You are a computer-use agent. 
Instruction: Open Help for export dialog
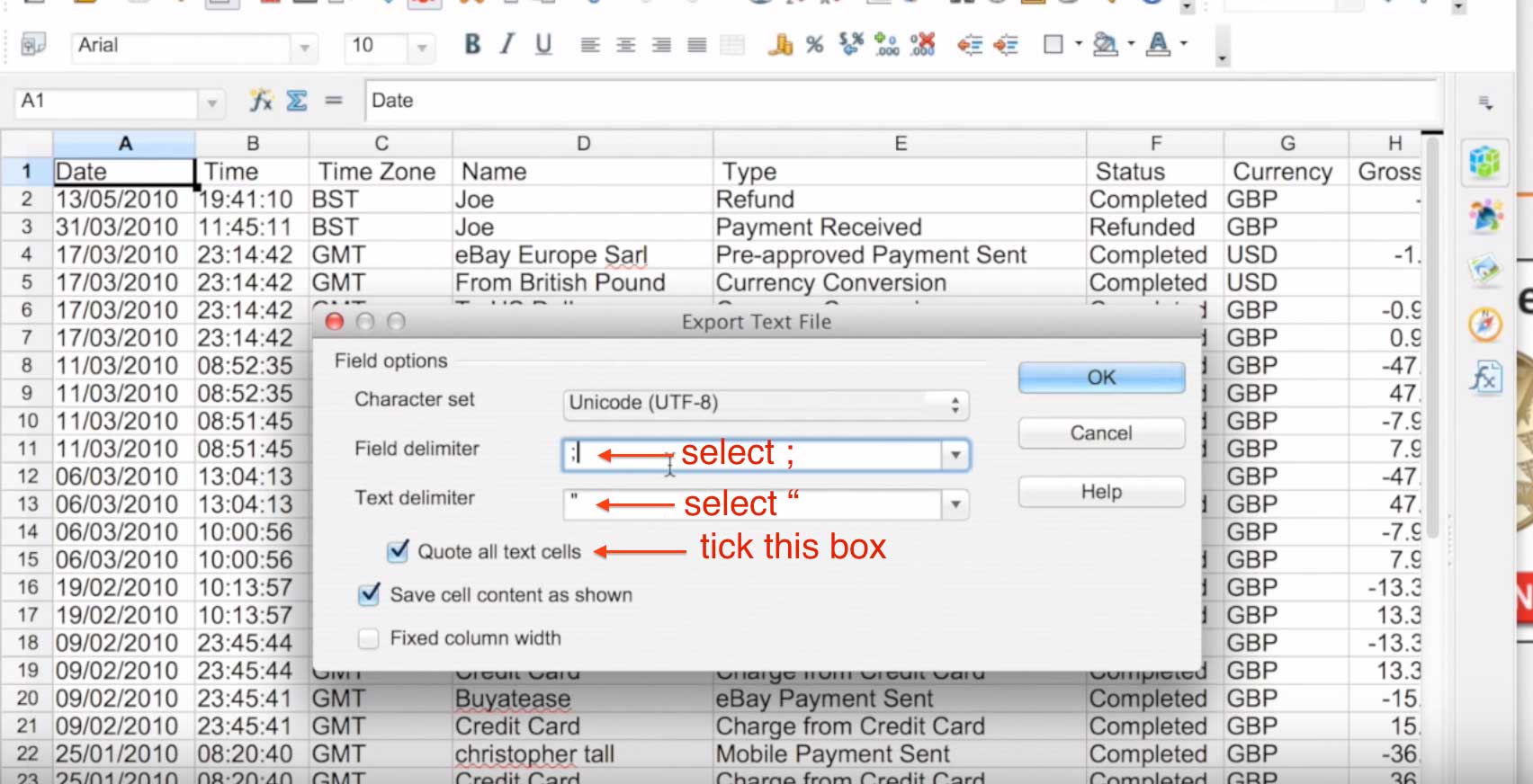pyautogui.click(x=1101, y=492)
